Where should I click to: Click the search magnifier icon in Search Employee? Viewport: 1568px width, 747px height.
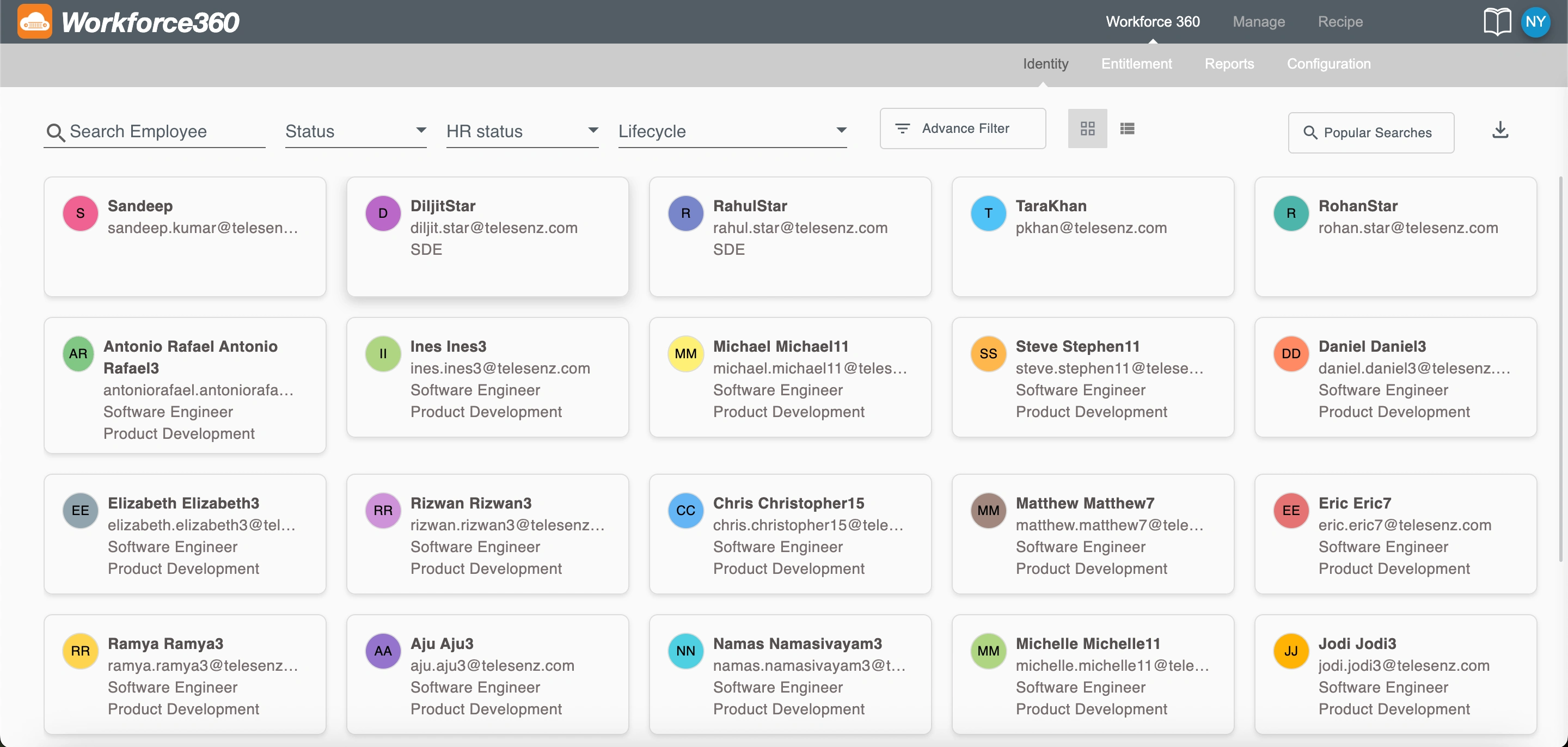[x=56, y=132]
